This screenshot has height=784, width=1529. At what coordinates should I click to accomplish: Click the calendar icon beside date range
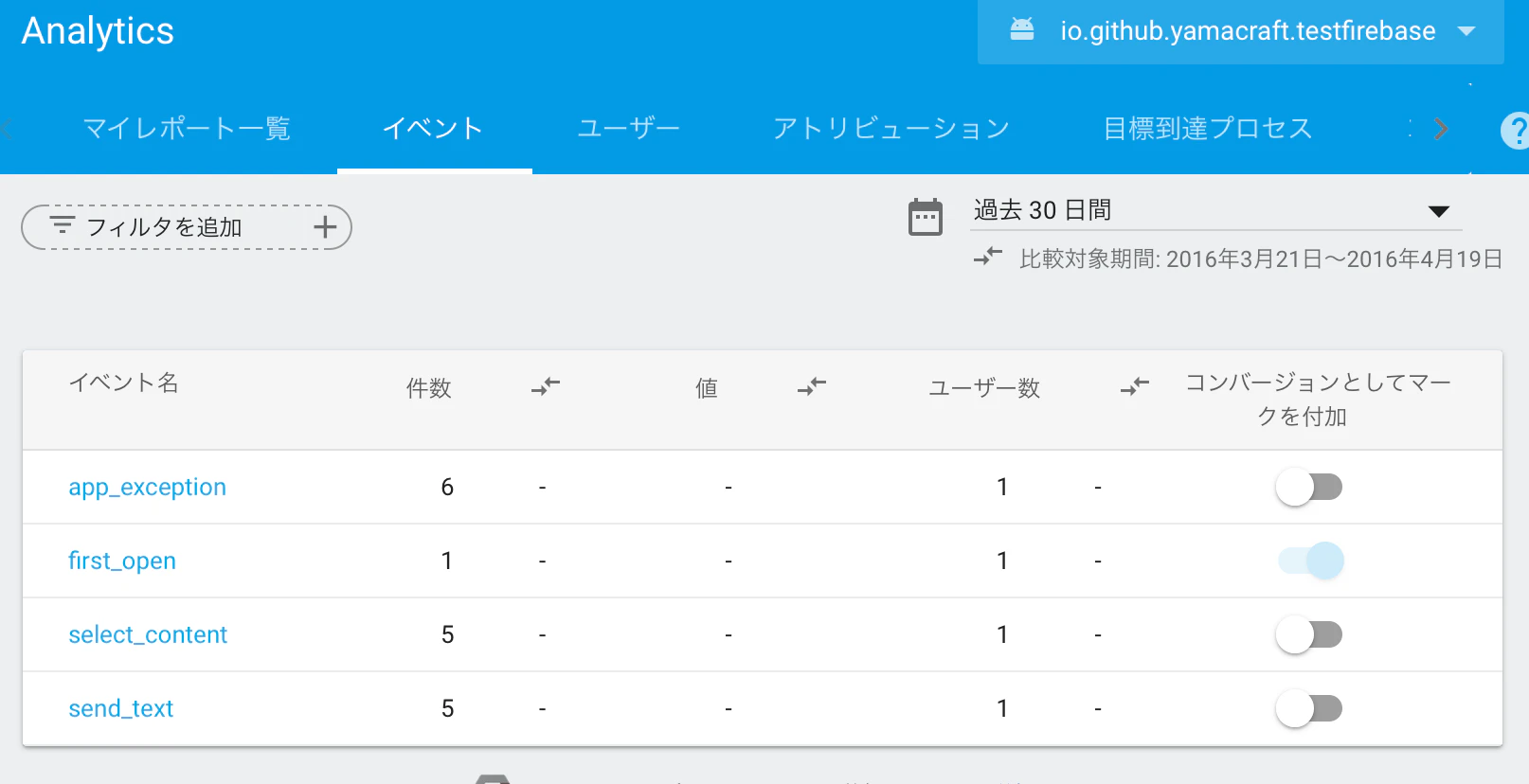click(926, 217)
